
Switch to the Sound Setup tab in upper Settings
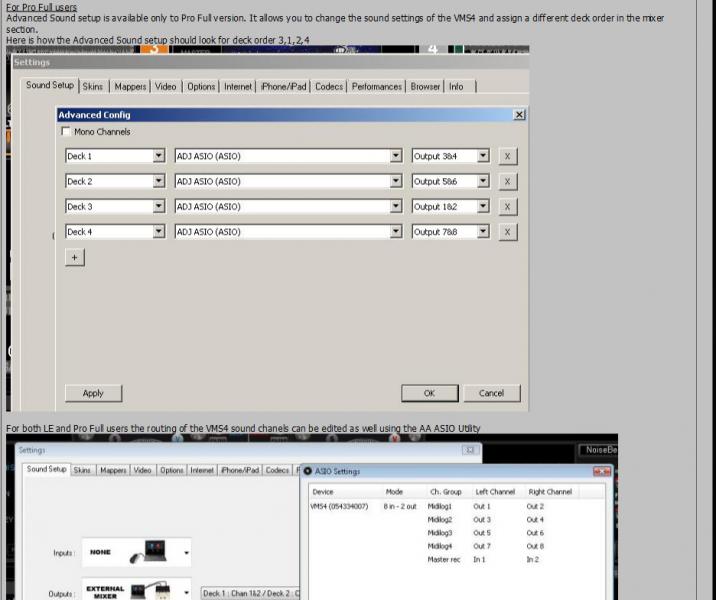50,85
